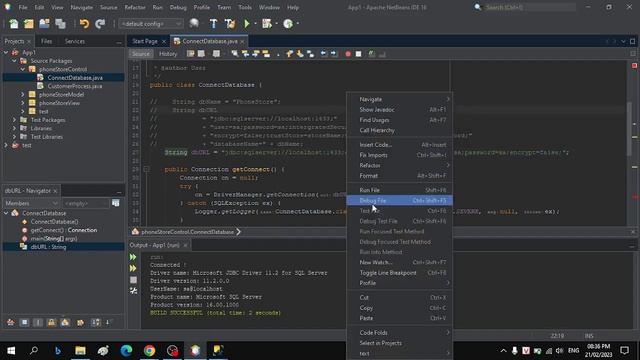Open File Explorer from taskbar
The width and height of the screenshot is (640, 360).
(80, 351)
